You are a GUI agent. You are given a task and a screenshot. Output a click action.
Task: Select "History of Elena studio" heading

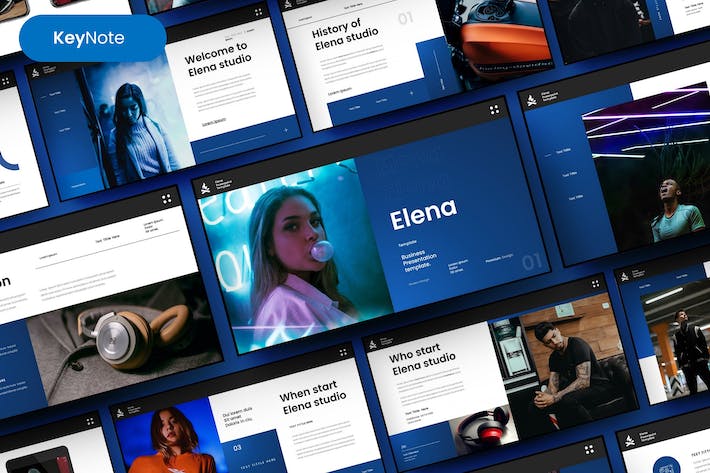click(x=343, y=37)
